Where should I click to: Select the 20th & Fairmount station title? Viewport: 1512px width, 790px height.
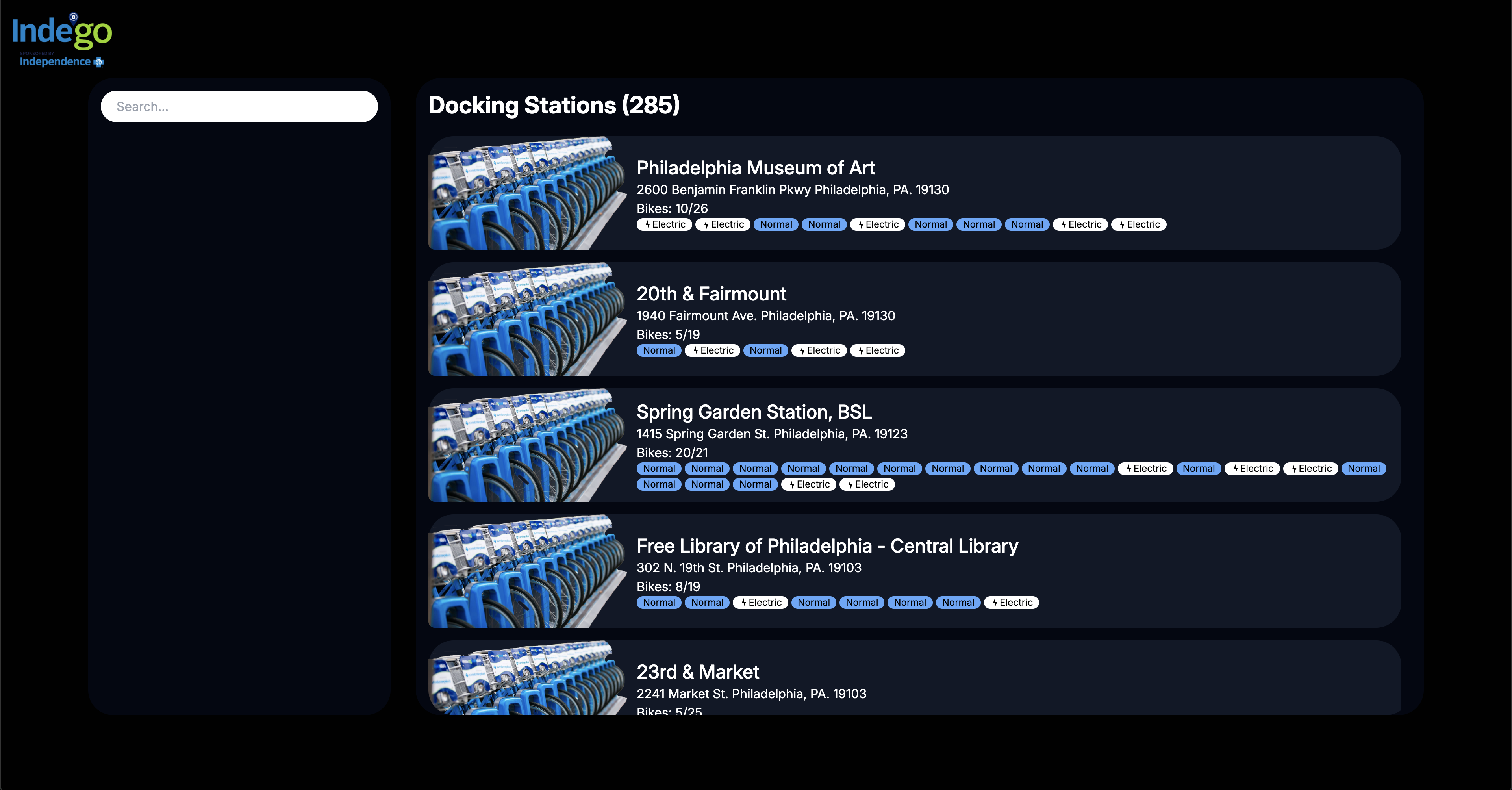[x=712, y=293]
